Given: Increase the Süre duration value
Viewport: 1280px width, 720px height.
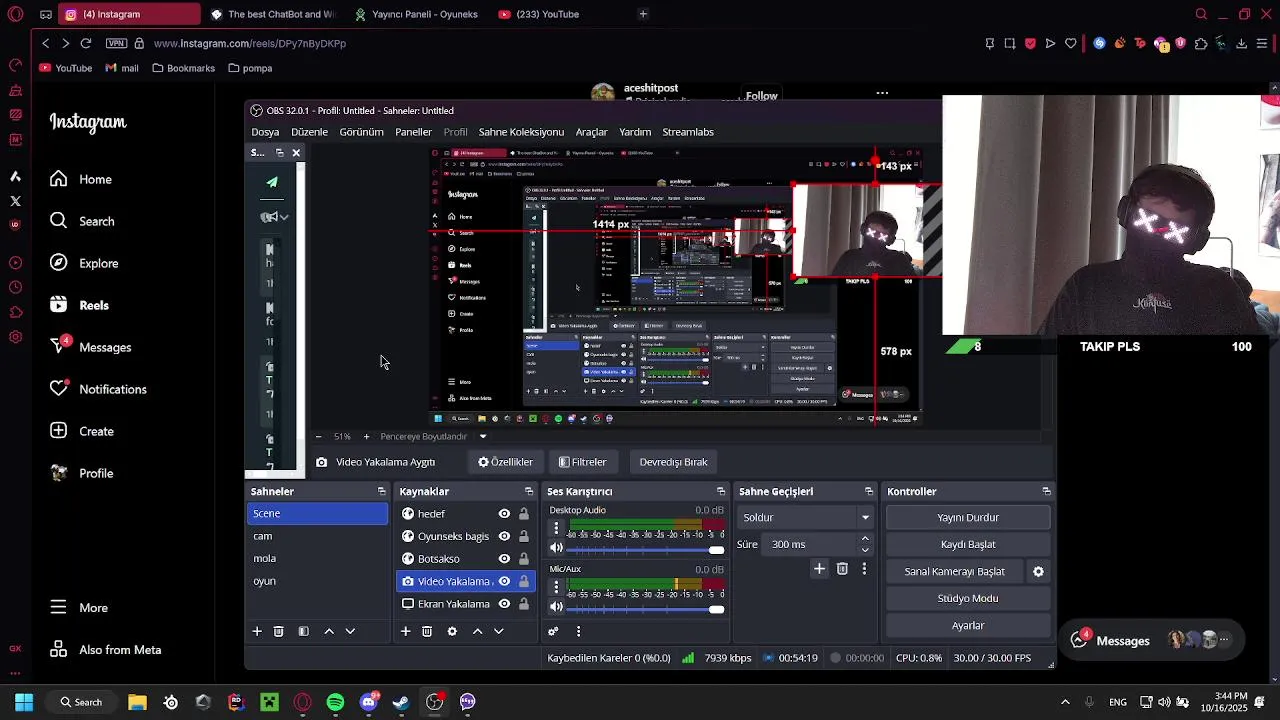Looking at the screenshot, I should click(x=865, y=539).
